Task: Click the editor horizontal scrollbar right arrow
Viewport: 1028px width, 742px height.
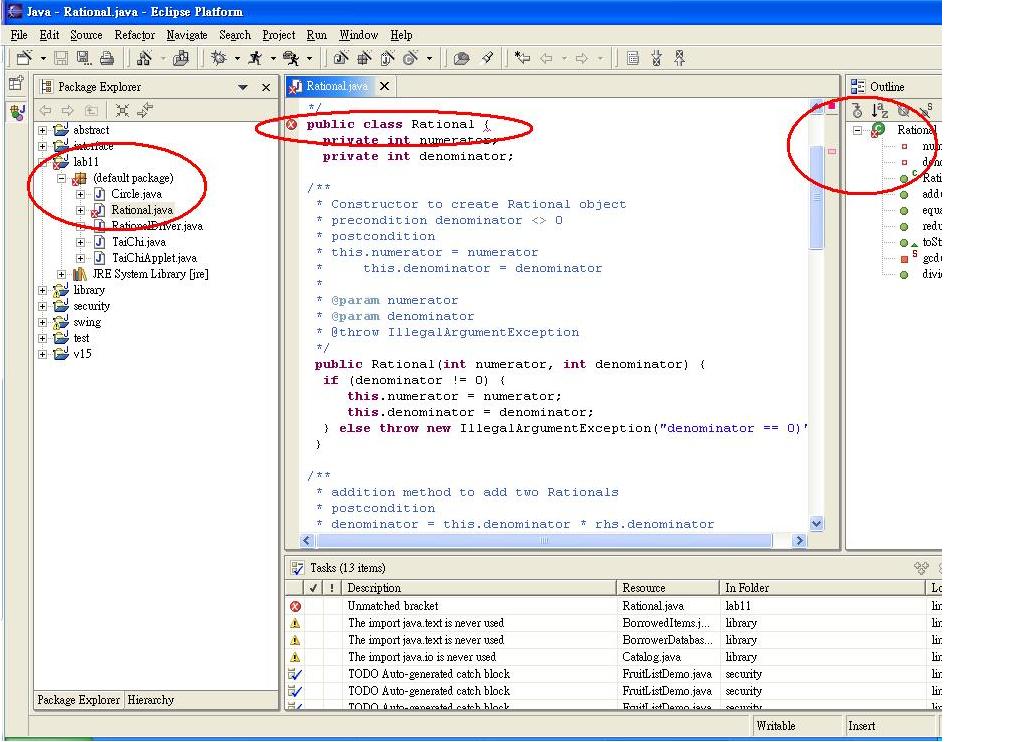Action: 798,541
